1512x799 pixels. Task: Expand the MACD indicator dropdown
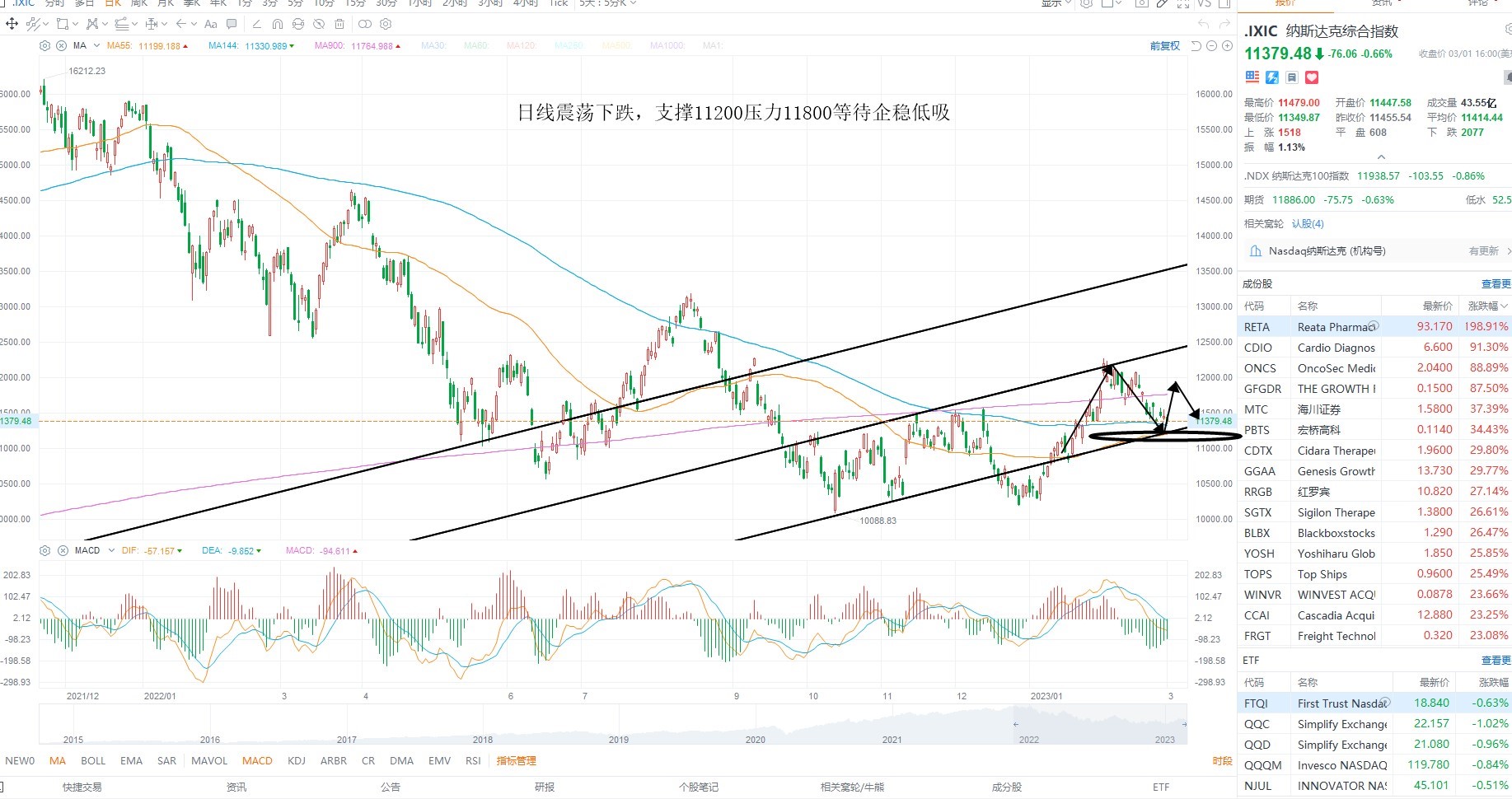111,550
